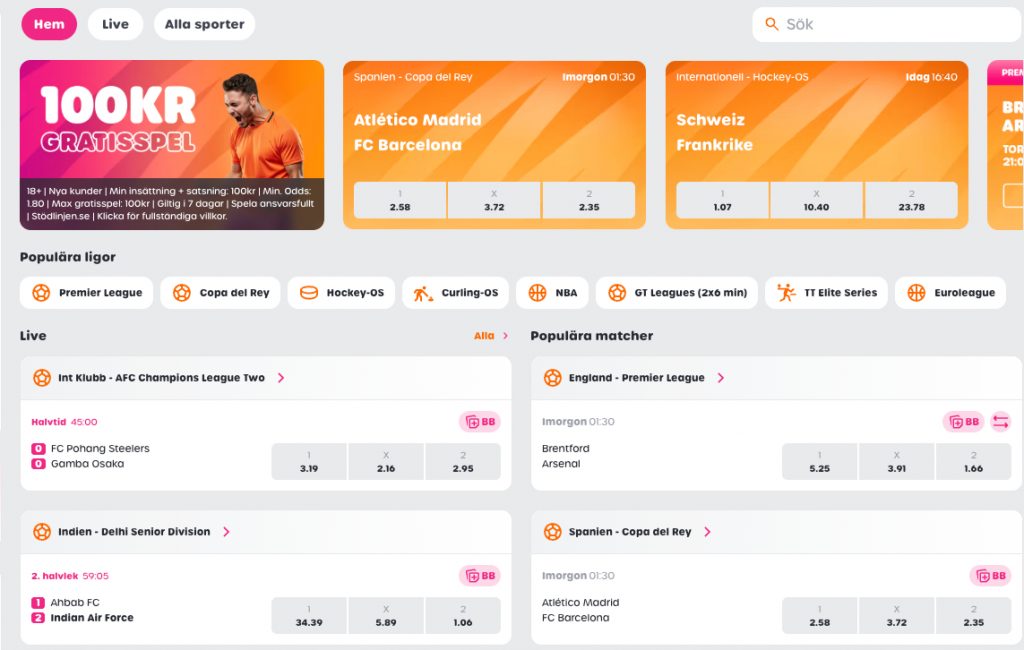Click the curling icon for Curling-OS
The image size is (1024, 650).
423,293
